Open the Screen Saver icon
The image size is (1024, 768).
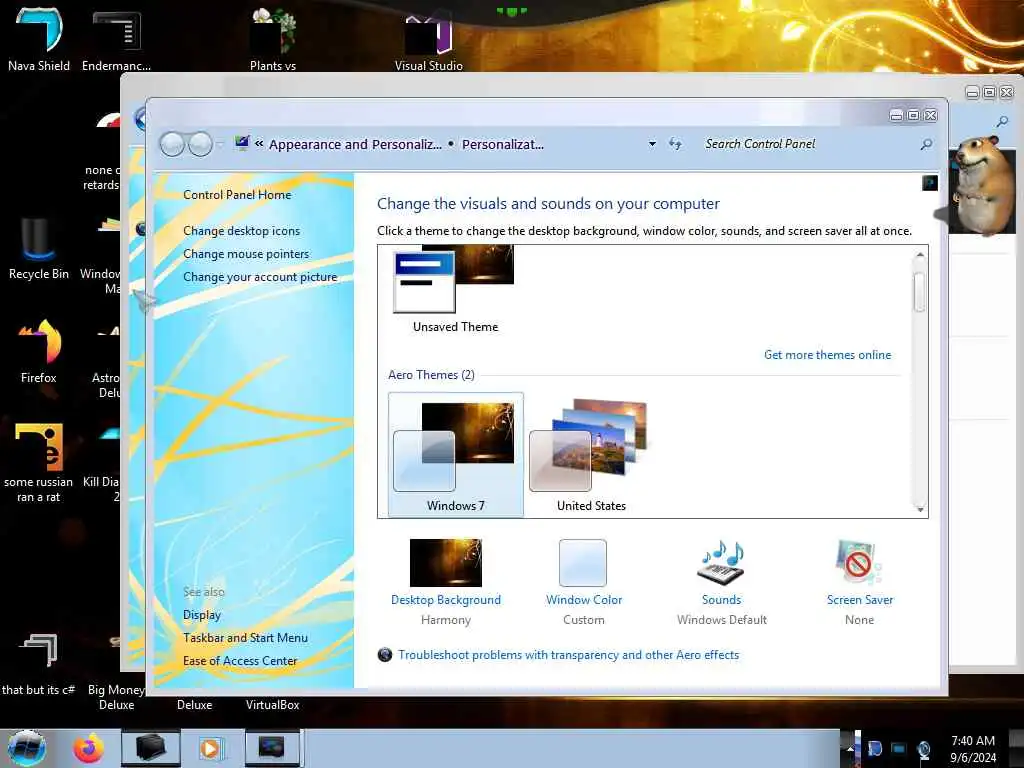coord(859,562)
